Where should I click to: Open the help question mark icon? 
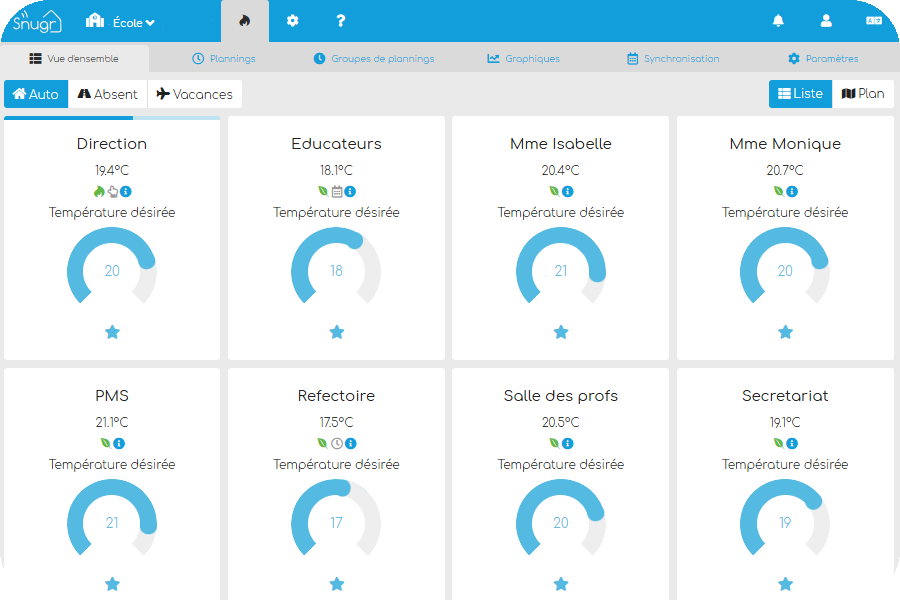340,21
